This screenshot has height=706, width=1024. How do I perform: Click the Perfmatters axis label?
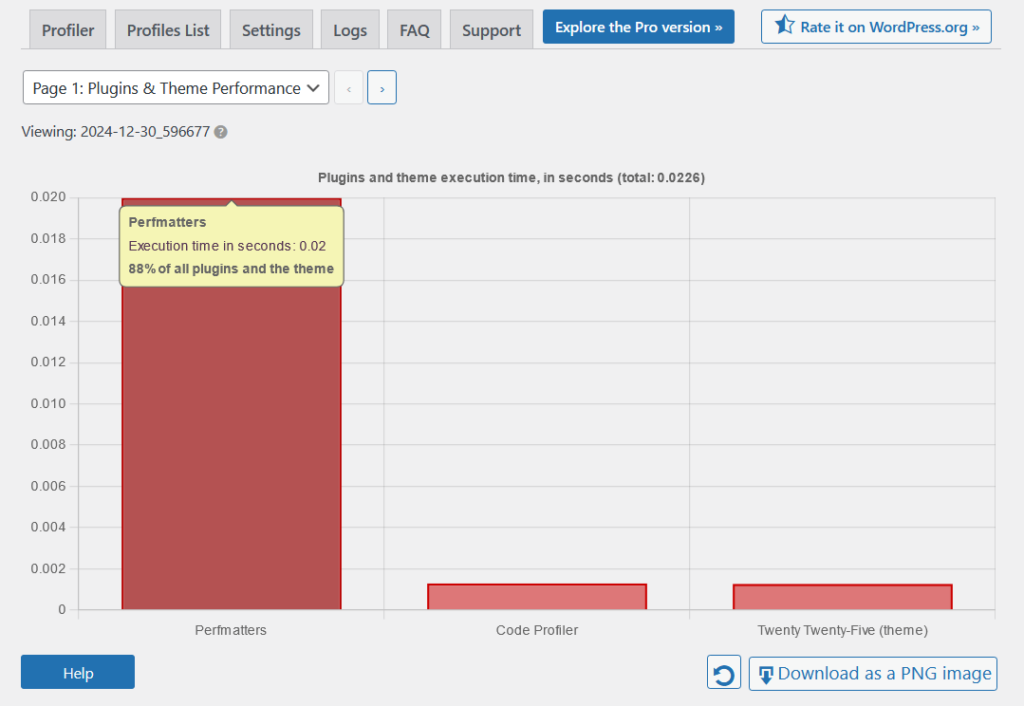[x=231, y=630]
